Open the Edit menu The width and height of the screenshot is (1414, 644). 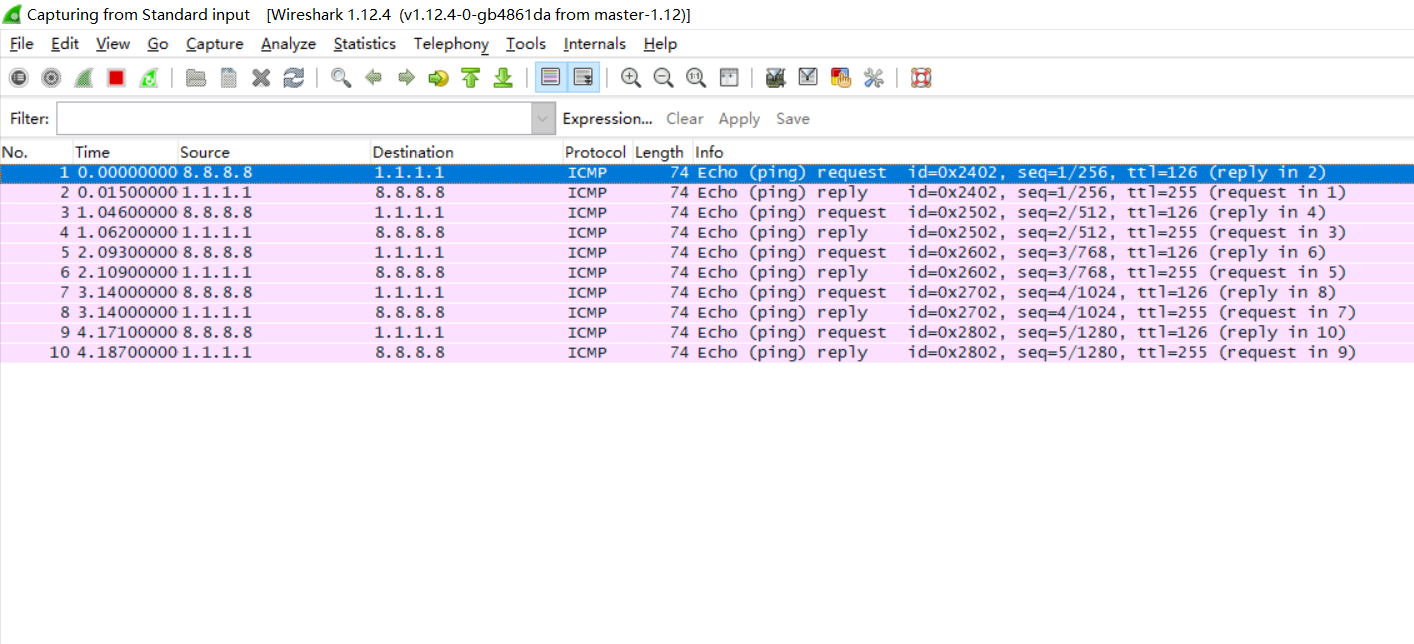(x=65, y=44)
